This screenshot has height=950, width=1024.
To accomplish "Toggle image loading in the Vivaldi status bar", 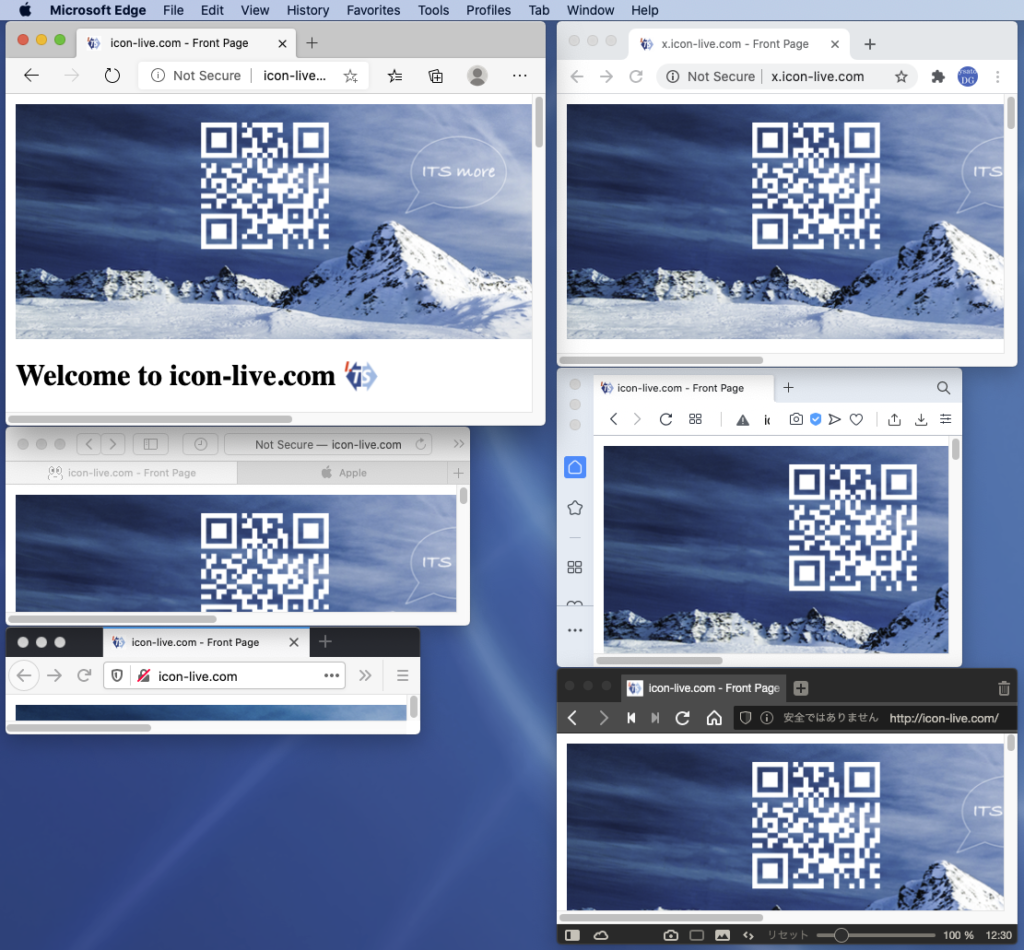I will (x=722, y=935).
